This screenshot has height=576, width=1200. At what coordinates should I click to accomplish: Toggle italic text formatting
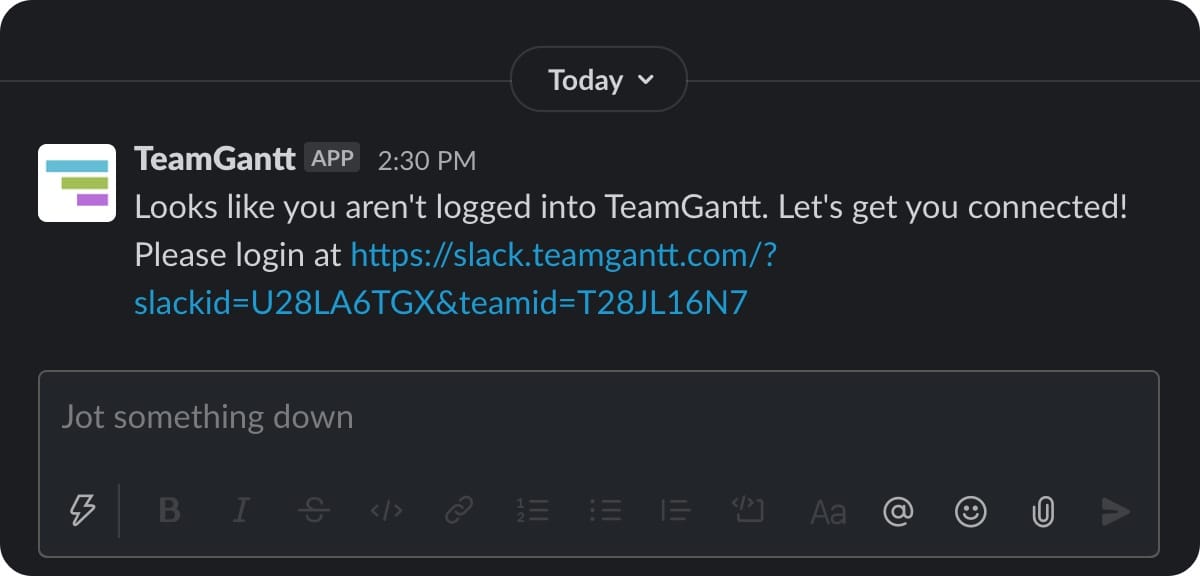coord(240,511)
